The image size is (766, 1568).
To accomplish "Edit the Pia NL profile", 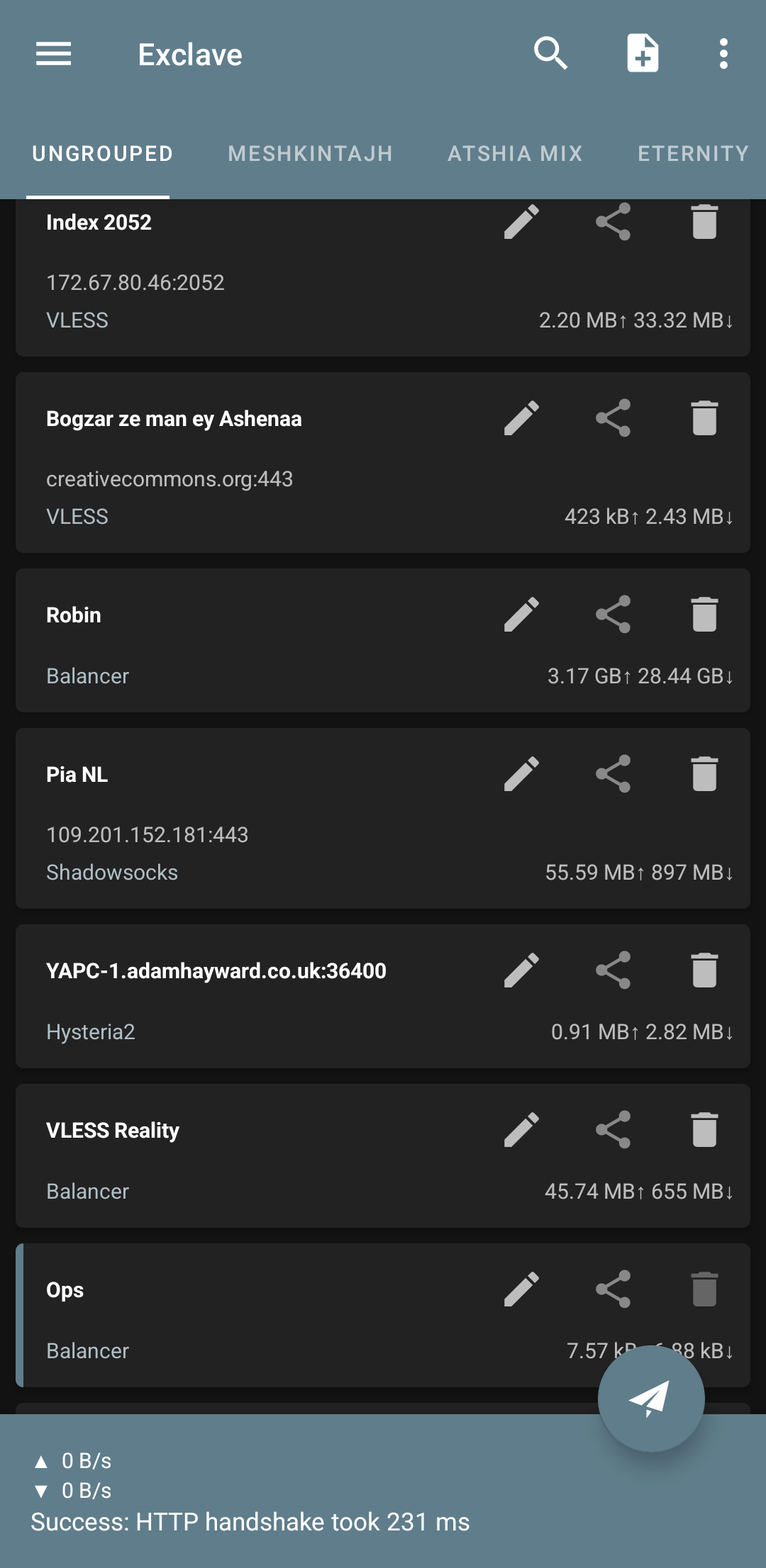I will tap(522, 774).
